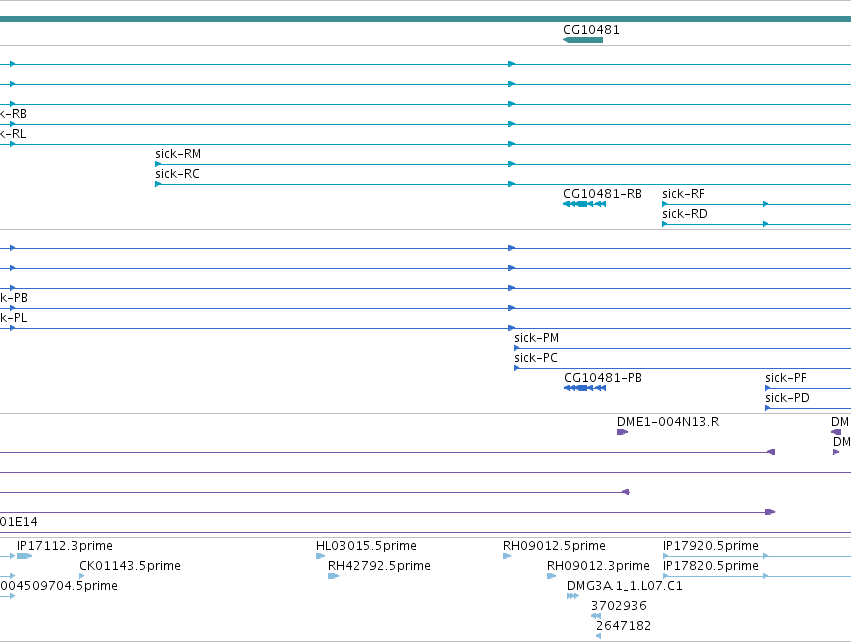Click the partially shown k-PL protein label
851x642 pixels.
14,318
